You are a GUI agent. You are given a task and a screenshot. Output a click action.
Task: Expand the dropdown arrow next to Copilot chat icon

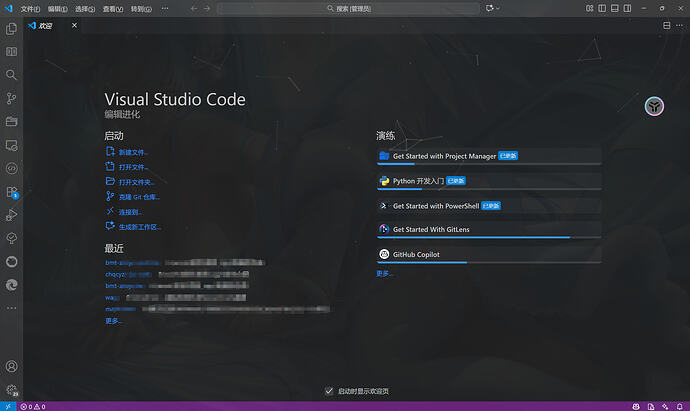click(x=498, y=8)
